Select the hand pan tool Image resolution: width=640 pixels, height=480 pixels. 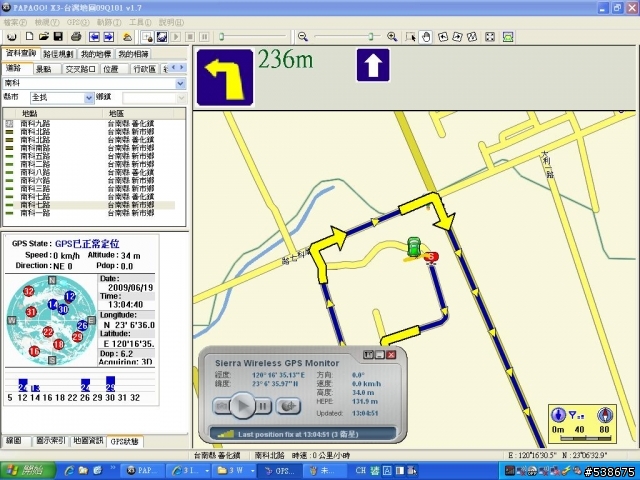(426, 37)
